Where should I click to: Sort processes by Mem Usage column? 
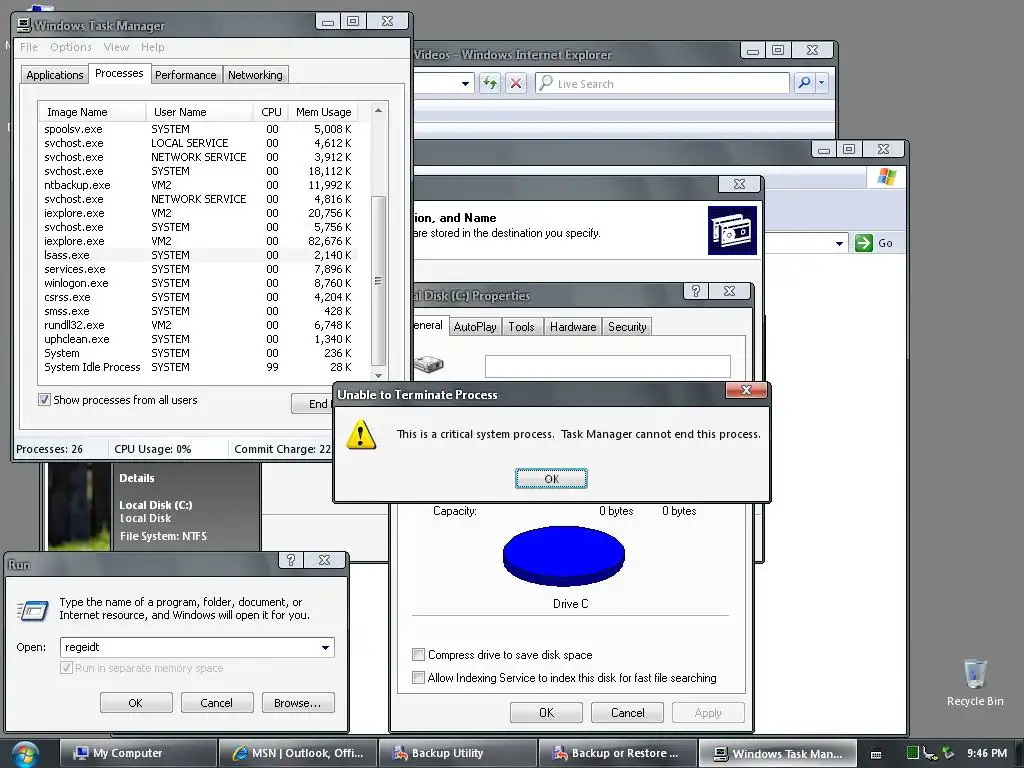coord(323,112)
